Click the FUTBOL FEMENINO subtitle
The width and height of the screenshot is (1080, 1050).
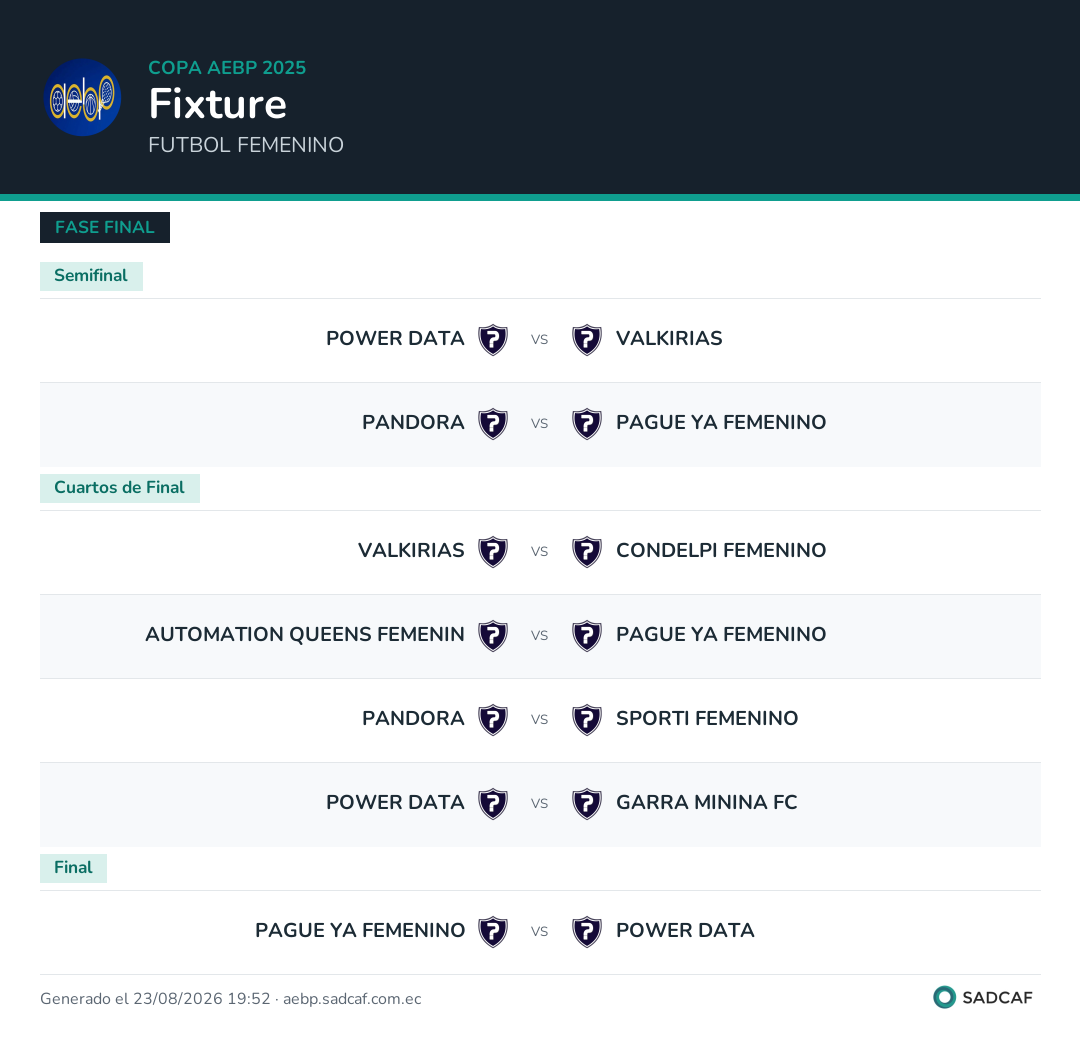[246, 145]
